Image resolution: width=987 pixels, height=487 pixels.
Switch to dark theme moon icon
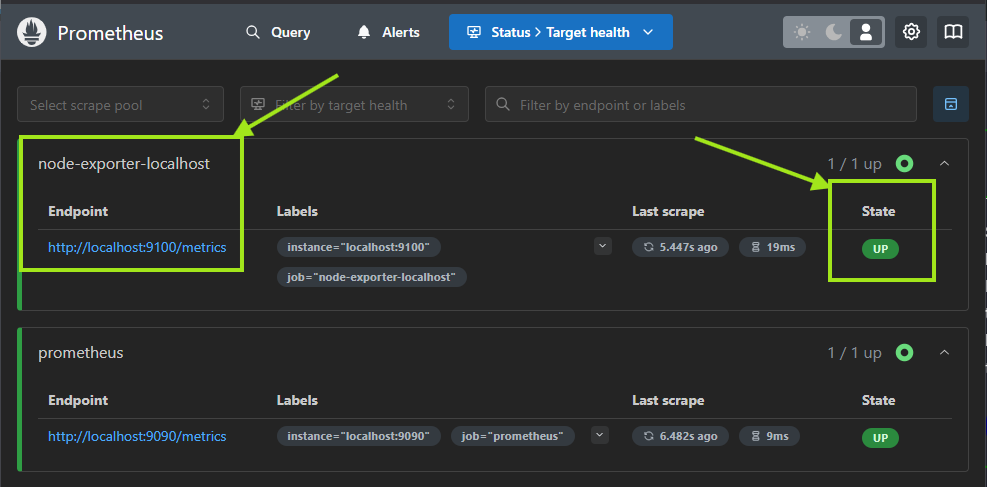[834, 32]
